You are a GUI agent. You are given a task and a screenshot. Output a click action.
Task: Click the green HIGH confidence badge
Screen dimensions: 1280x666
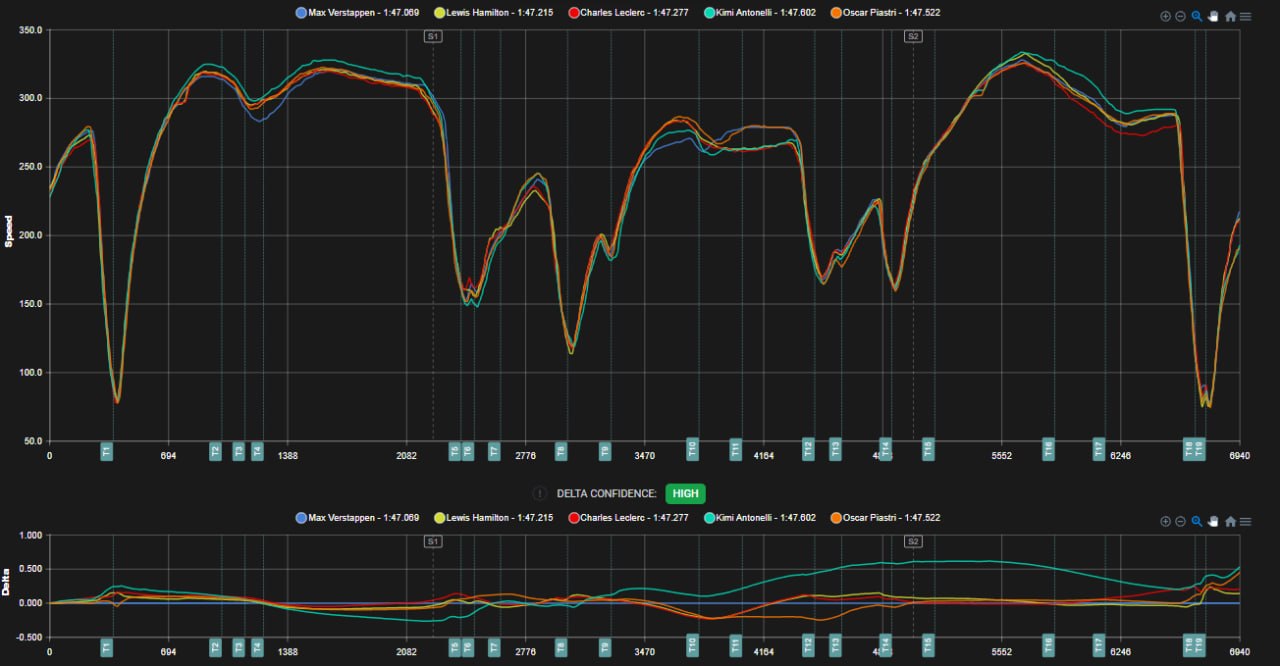click(x=686, y=493)
